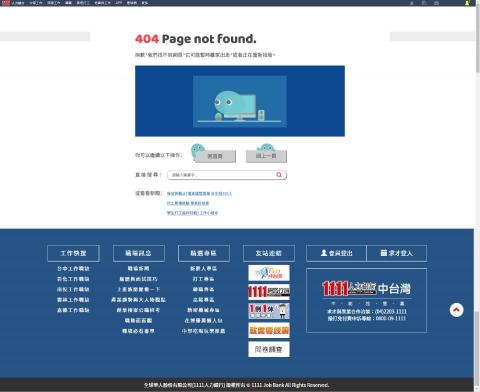Open the first suggested news link
480x392 pixels.
[x=199, y=193]
